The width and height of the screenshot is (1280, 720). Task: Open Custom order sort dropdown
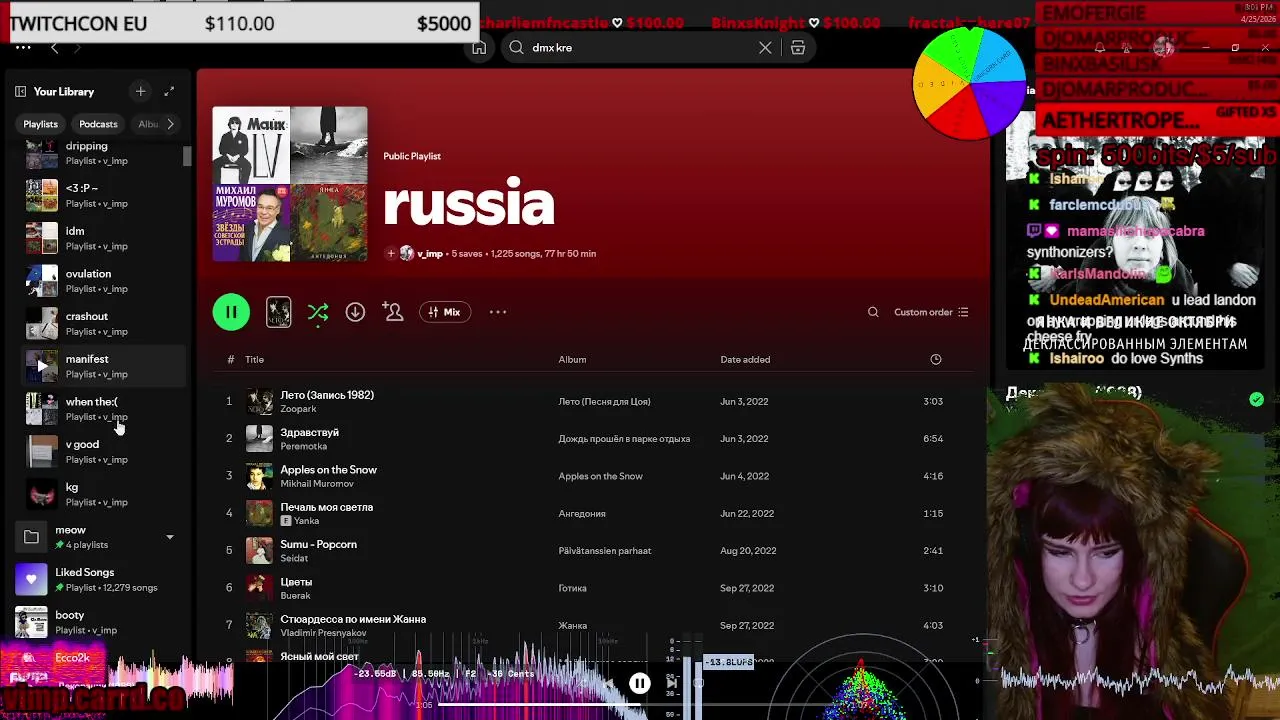pyautogui.click(x=931, y=312)
